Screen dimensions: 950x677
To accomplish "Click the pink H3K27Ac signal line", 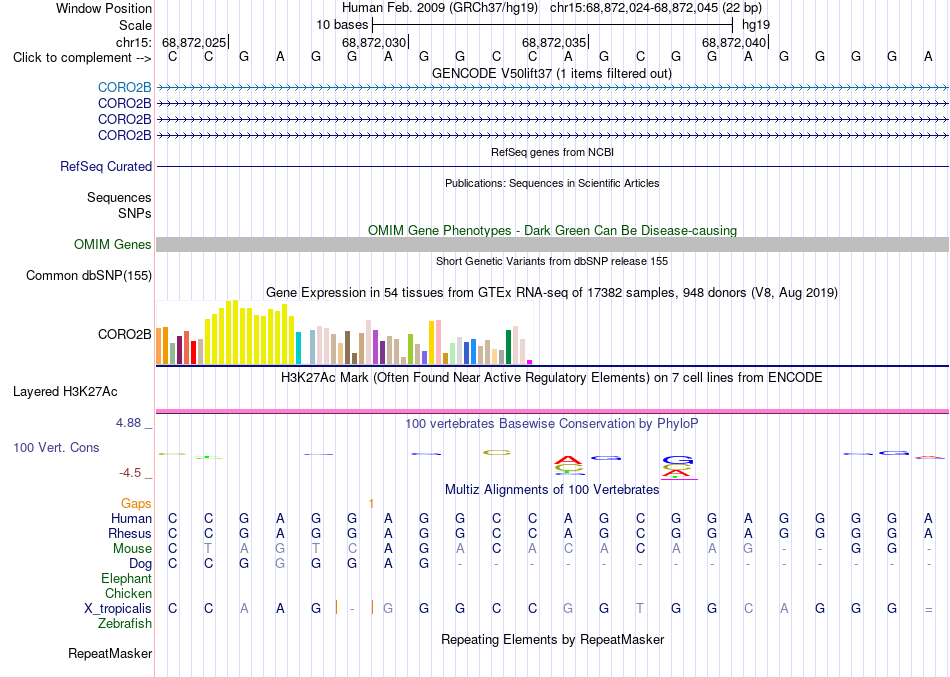I will [552, 412].
